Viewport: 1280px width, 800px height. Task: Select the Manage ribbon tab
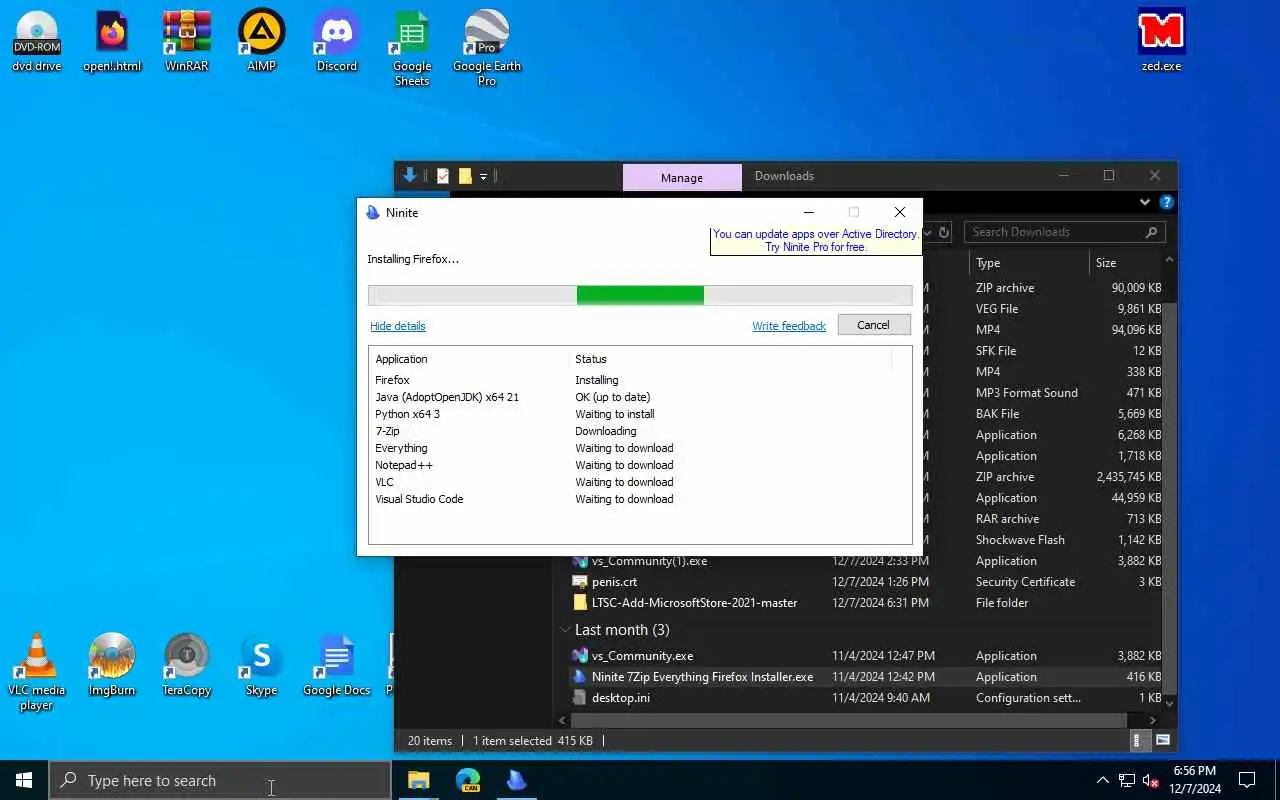point(682,178)
